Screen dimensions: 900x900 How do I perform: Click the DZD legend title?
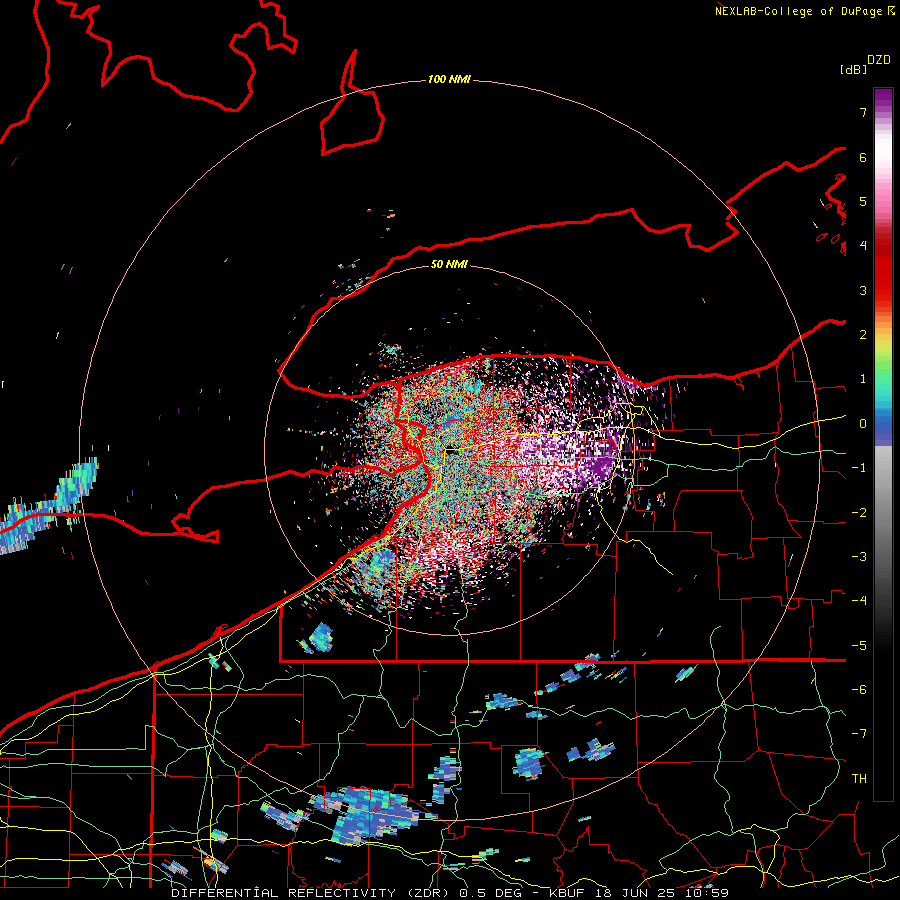(x=879, y=60)
